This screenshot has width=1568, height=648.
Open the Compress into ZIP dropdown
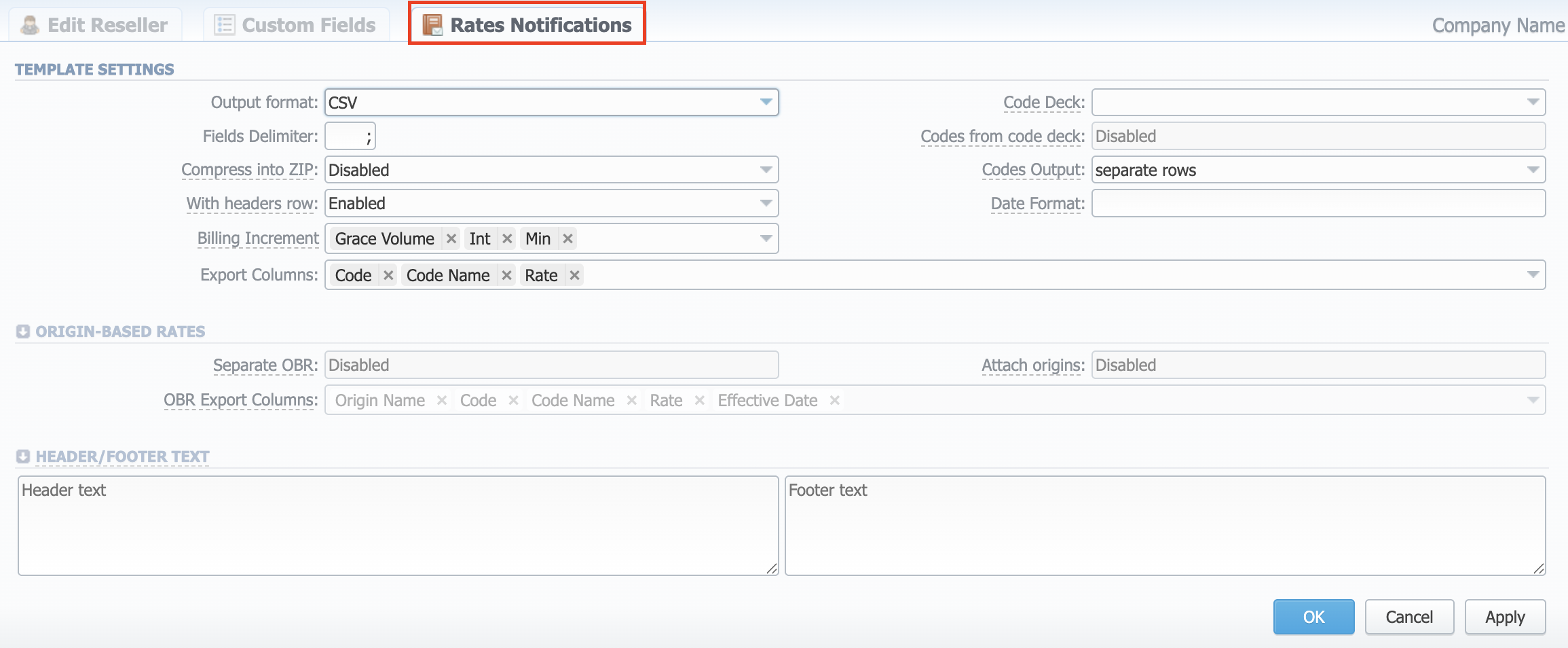(x=766, y=170)
